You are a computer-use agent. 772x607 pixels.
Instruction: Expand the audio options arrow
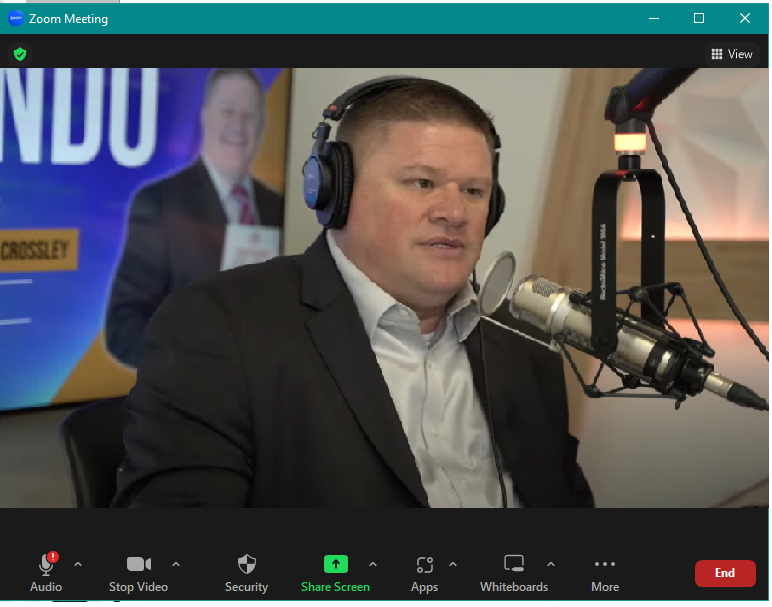(78, 564)
